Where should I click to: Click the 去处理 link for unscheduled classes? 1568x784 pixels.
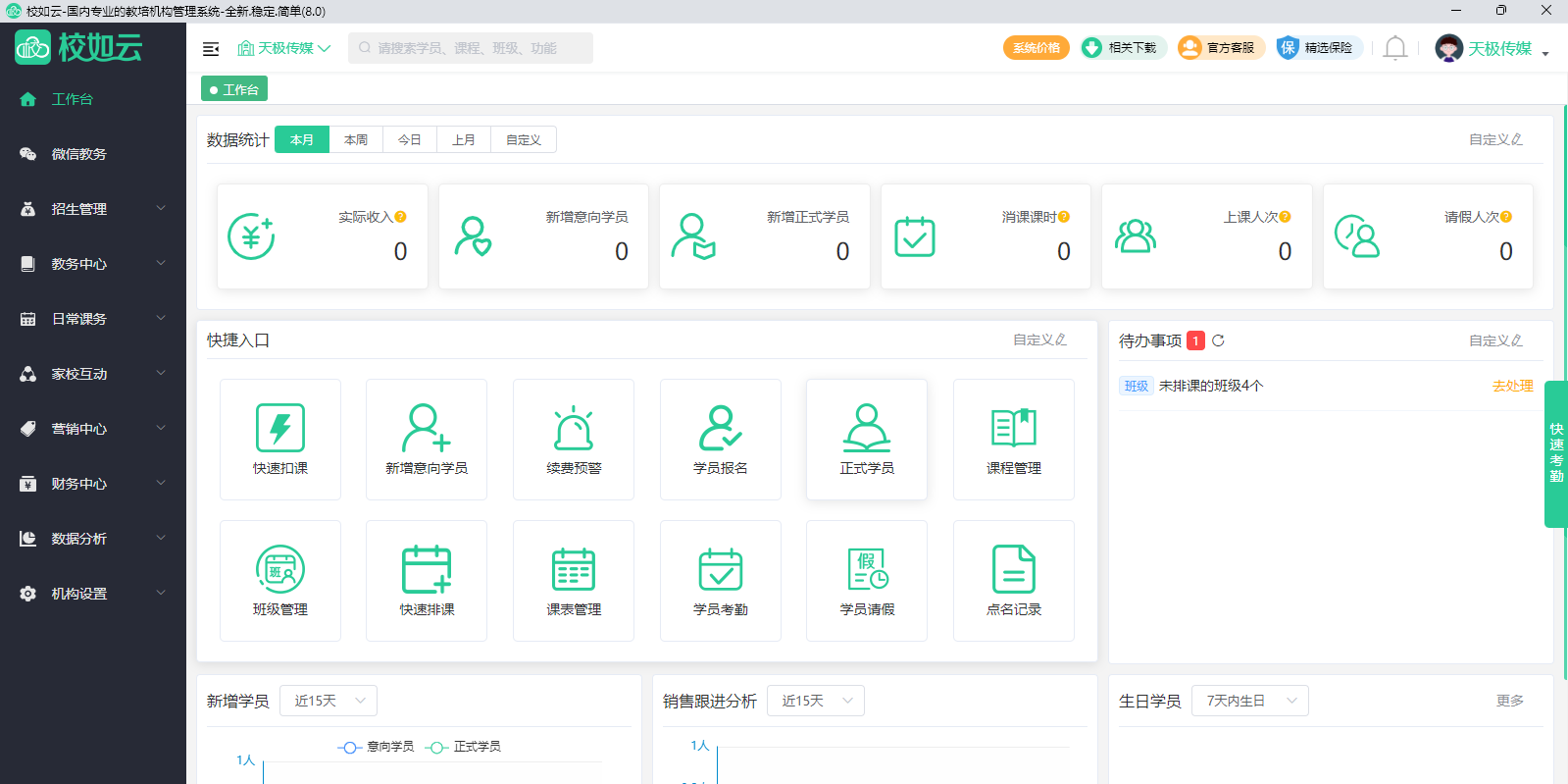1512,387
